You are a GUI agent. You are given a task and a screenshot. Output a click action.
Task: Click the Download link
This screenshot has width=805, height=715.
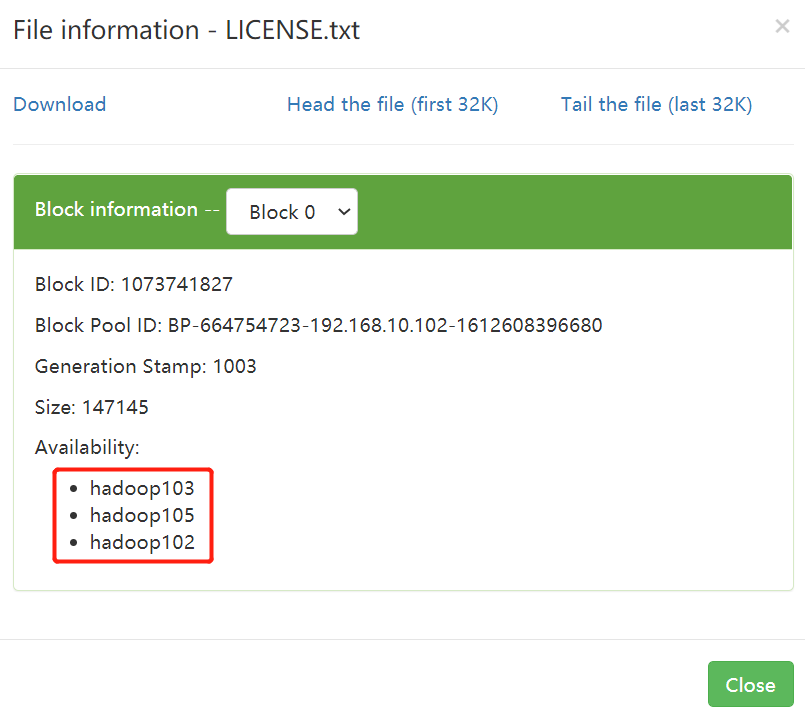click(59, 104)
